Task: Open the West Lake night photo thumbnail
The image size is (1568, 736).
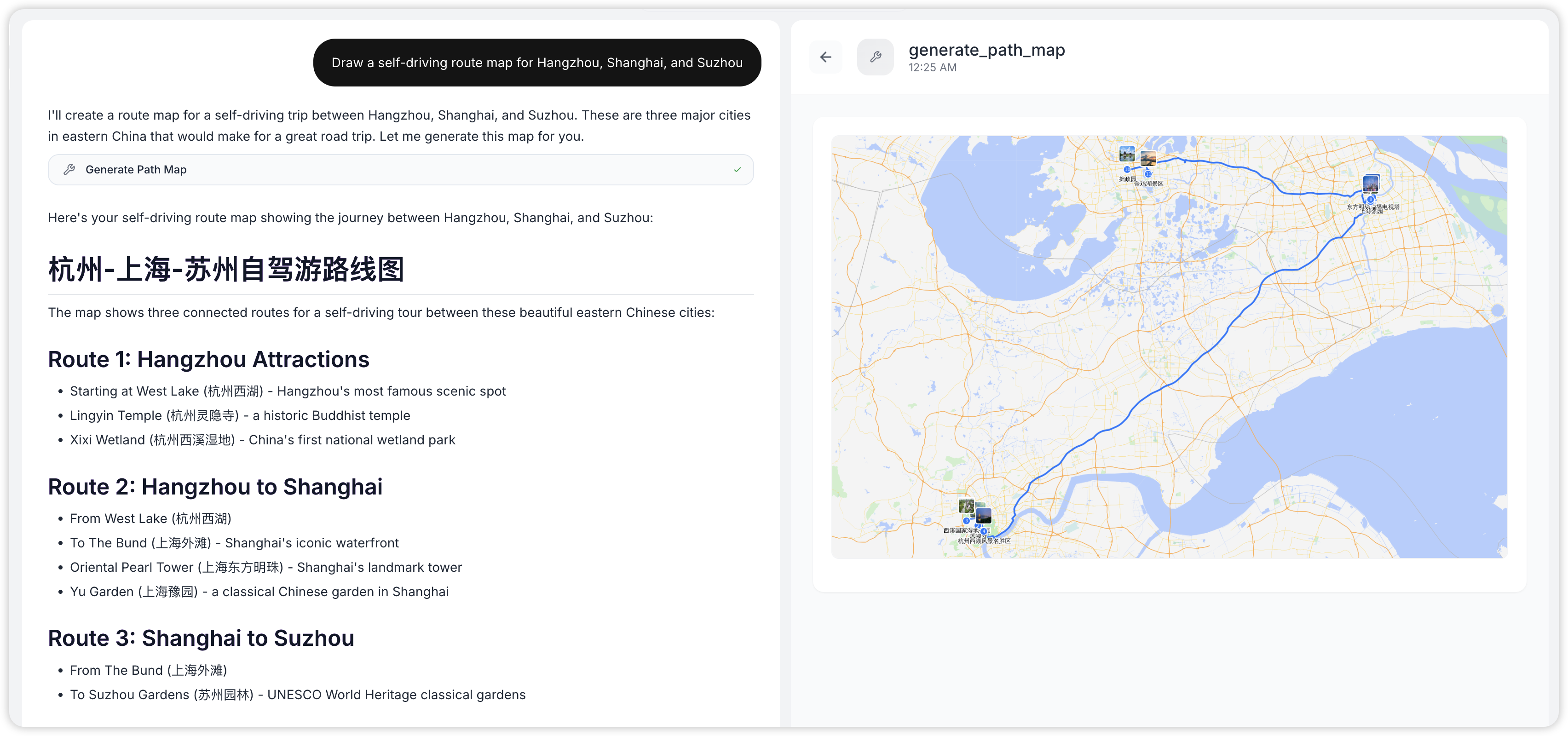Action: pos(984,516)
